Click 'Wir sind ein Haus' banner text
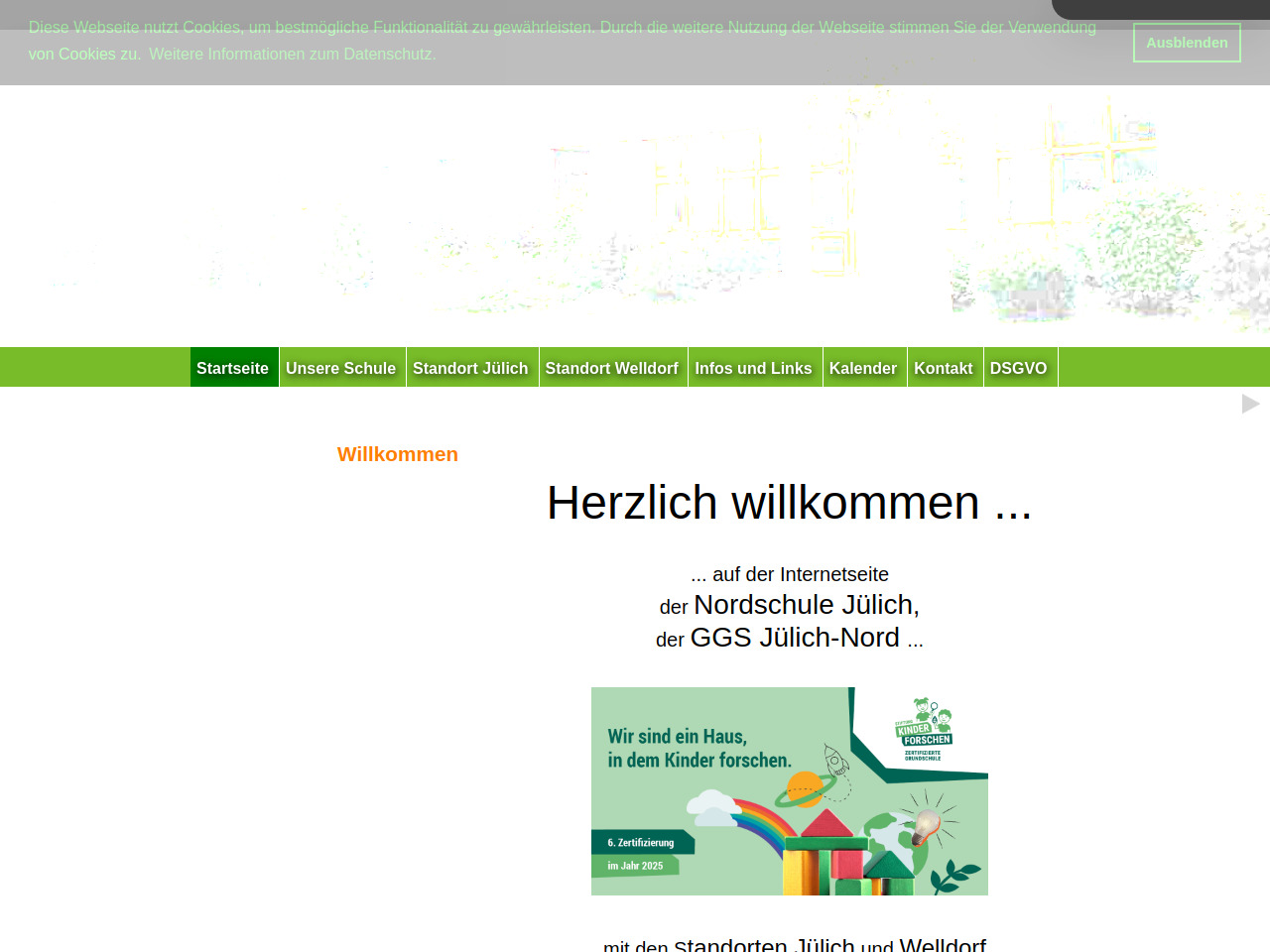Viewport: 1270px width, 952px height. coord(698,749)
